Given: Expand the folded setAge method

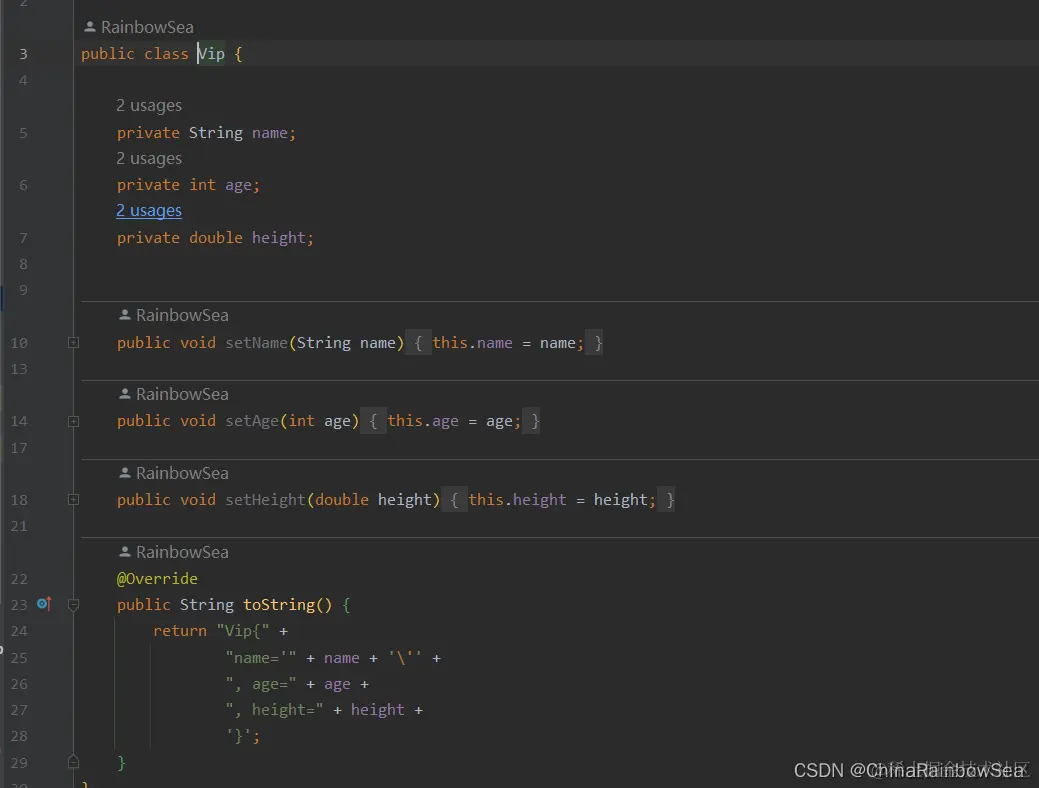Looking at the screenshot, I should 74,422.
